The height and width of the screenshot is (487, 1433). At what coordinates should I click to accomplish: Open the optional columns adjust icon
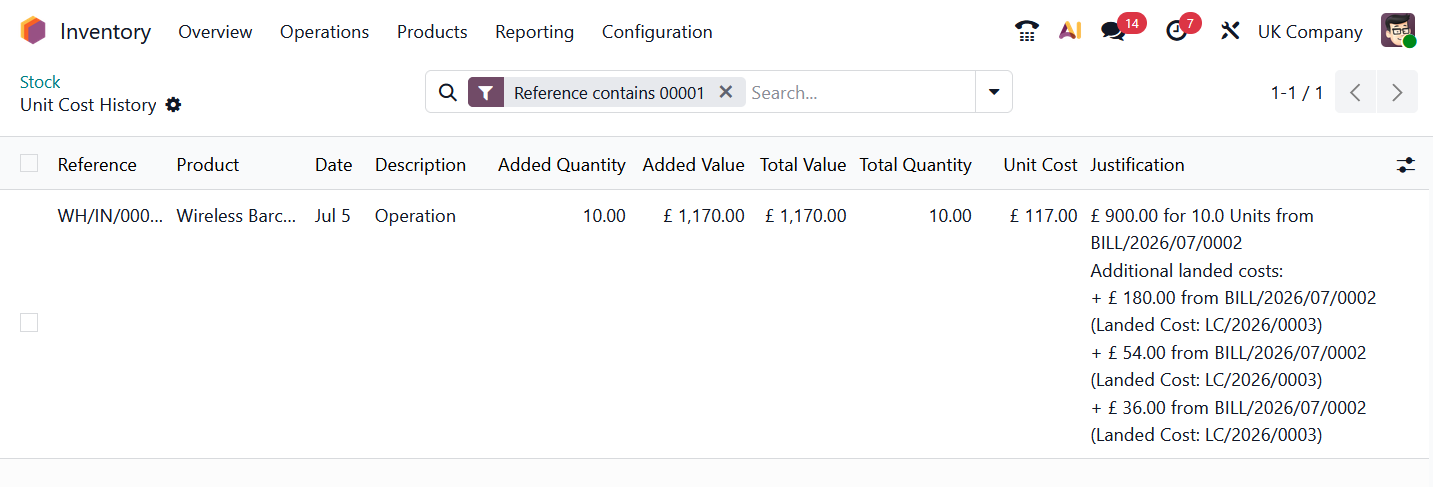pyautogui.click(x=1406, y=165)
